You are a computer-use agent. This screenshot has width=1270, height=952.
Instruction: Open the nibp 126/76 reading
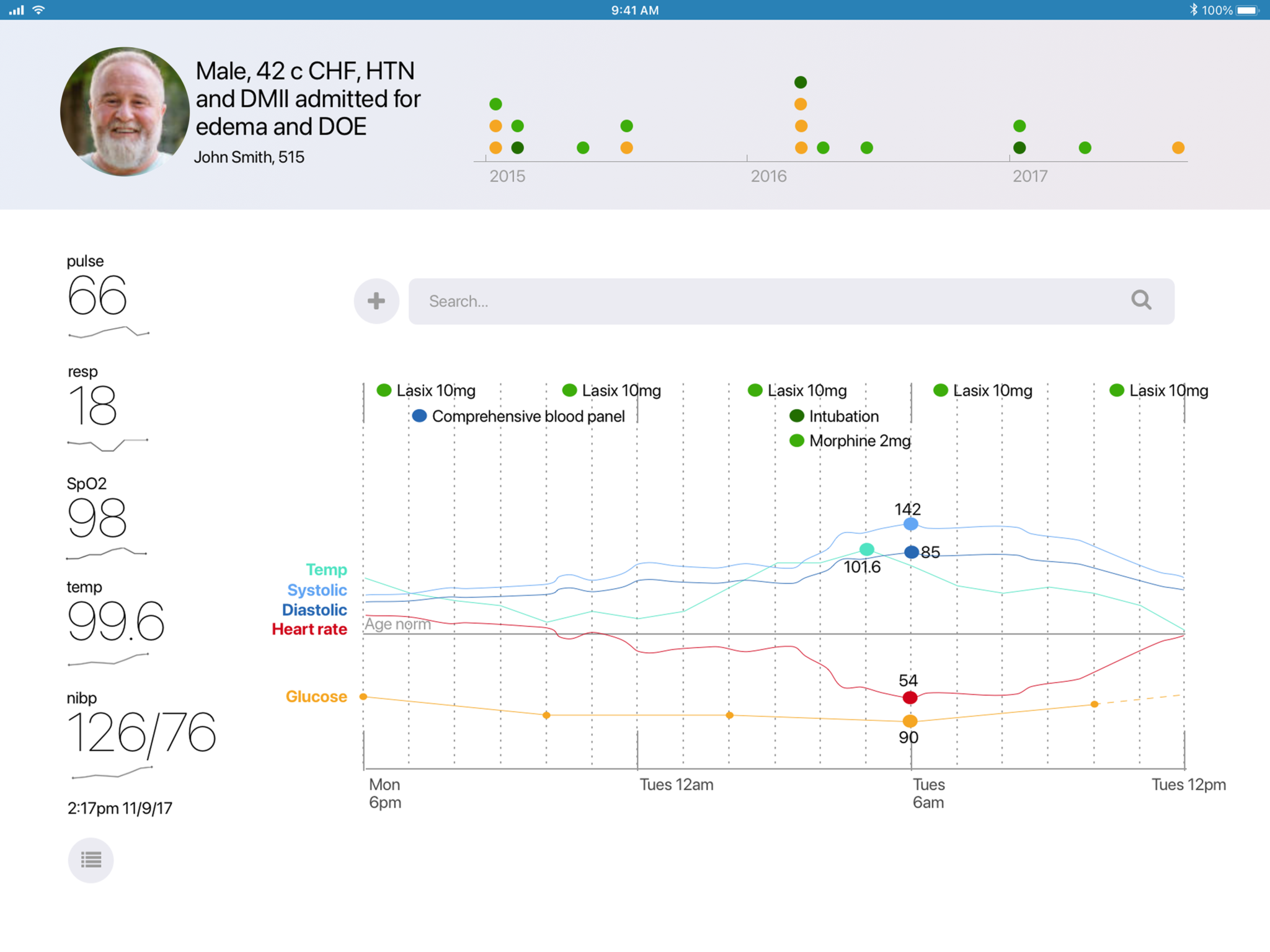pyautogui.click(x=141, y=733)
